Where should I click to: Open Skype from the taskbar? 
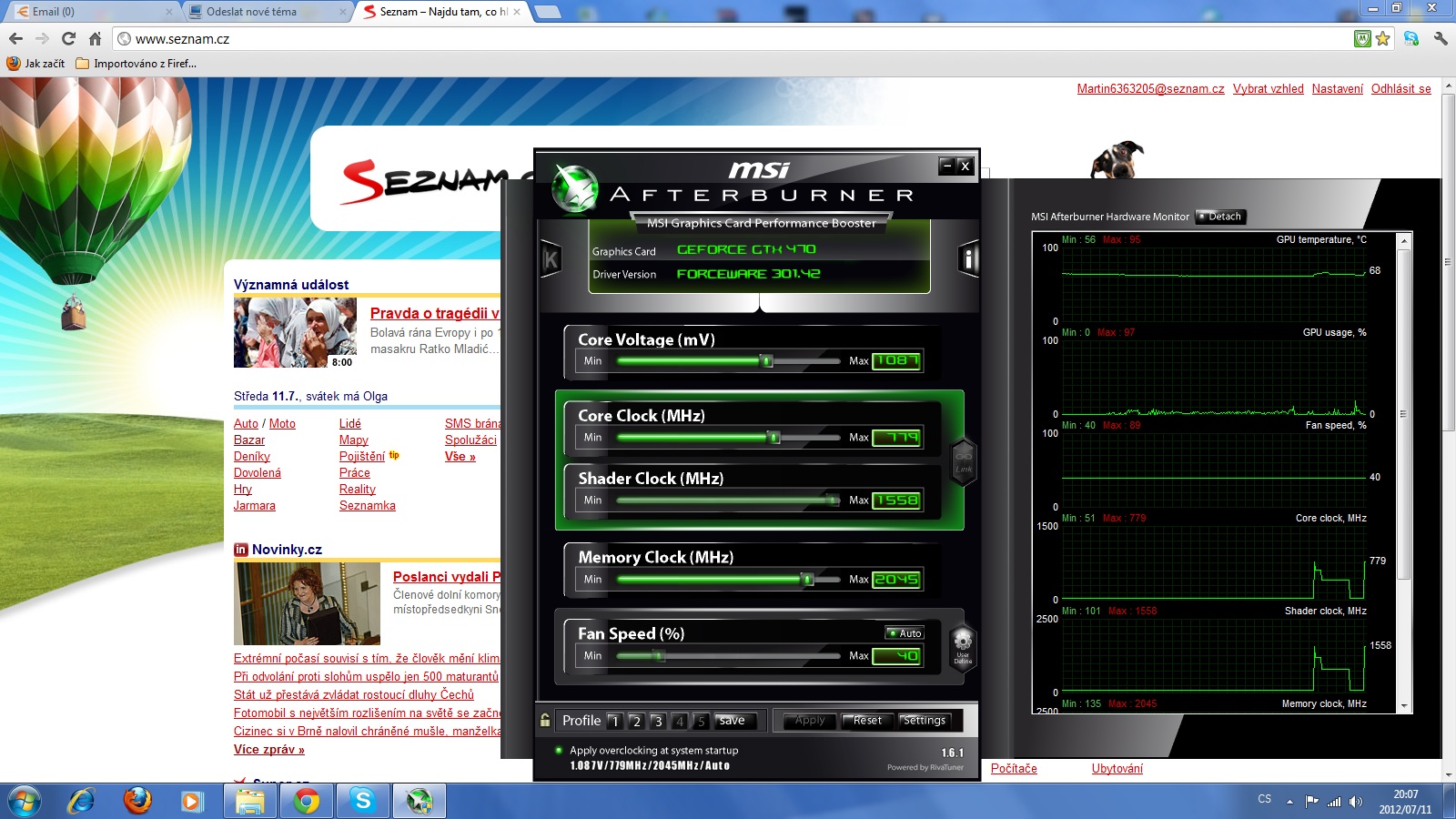(363, 801)
